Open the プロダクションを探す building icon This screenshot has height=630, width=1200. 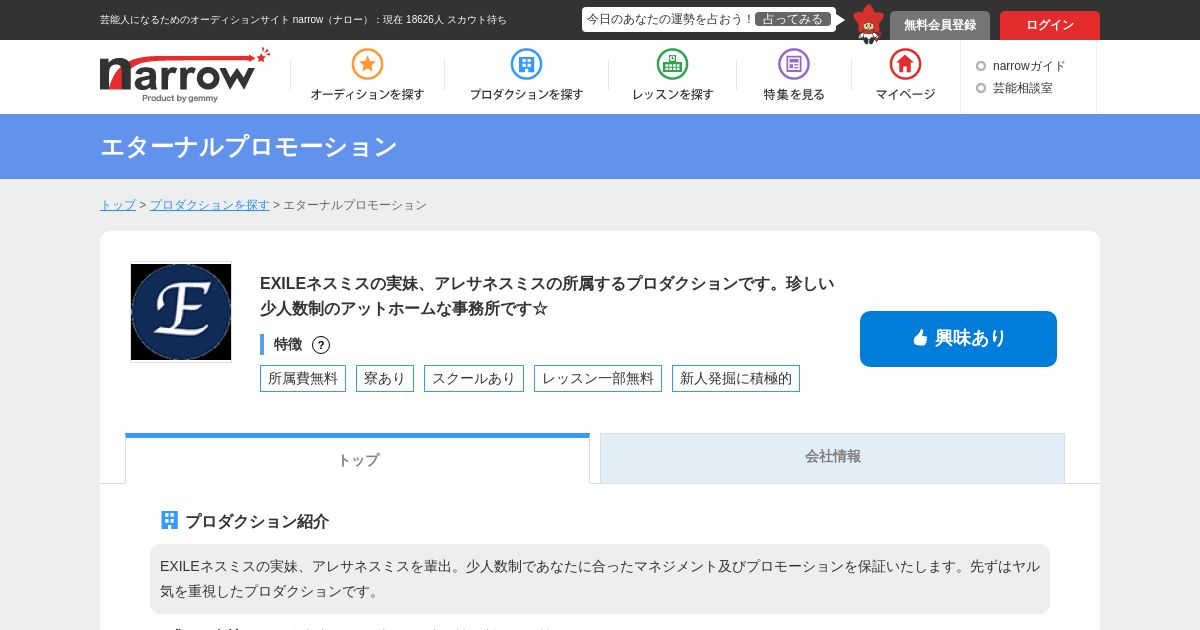coord(526,64)
